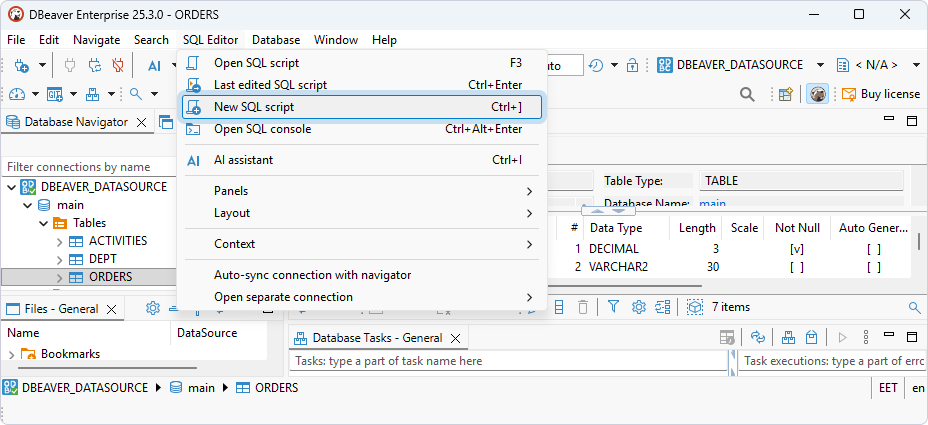Expand the DEPT table node
The width and height of the screenshot is (928, 425).
(59, 259)
